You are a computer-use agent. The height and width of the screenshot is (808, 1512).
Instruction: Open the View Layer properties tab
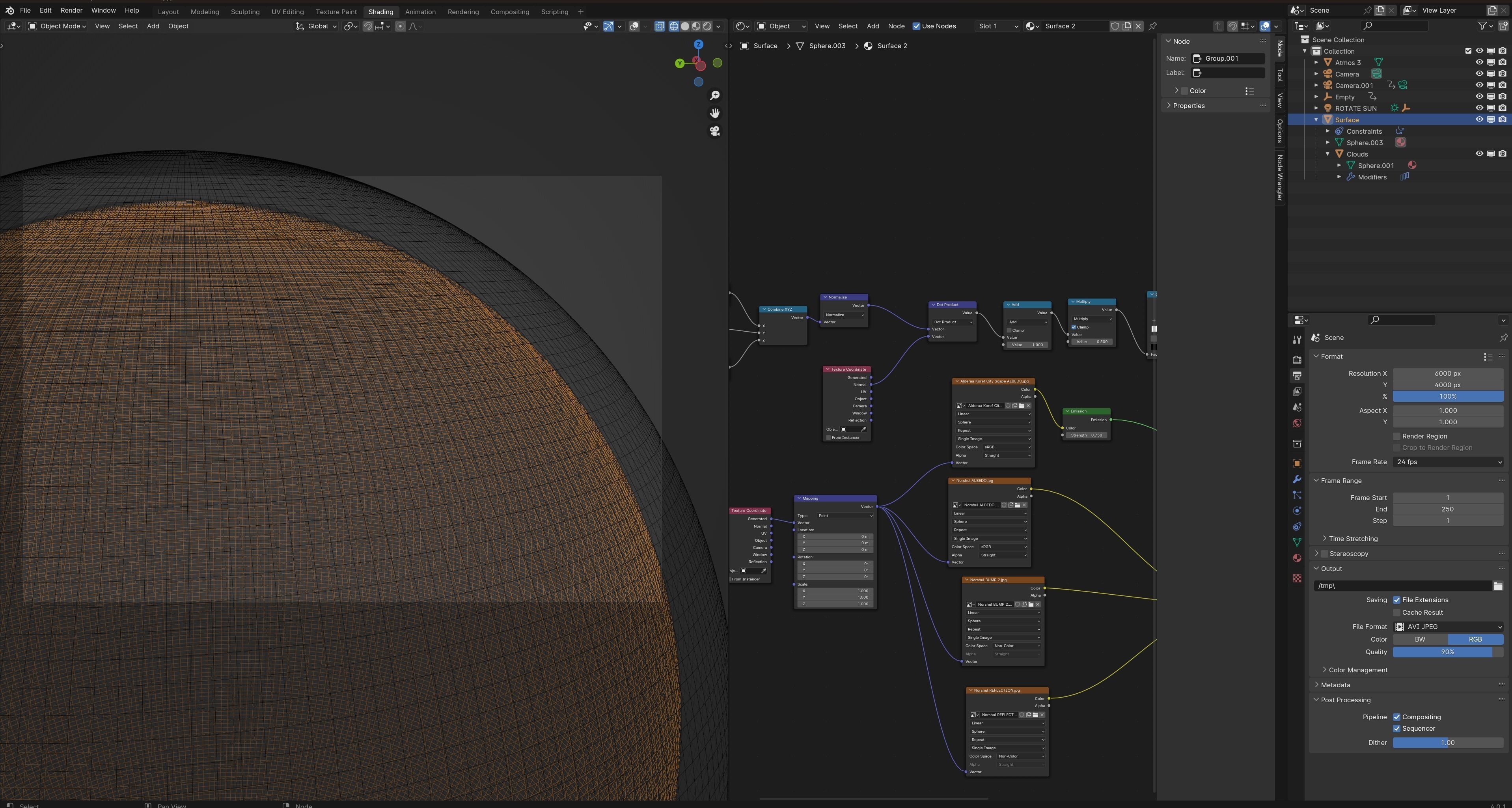coord(1297,391)
